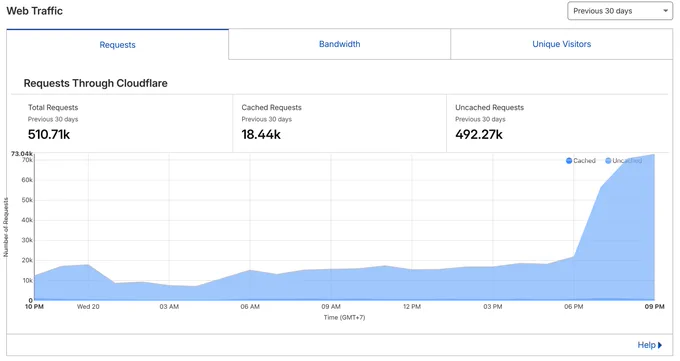680x361 pixels.
Task: Switch to the Bandwidth tab
Action: [340, 44]
